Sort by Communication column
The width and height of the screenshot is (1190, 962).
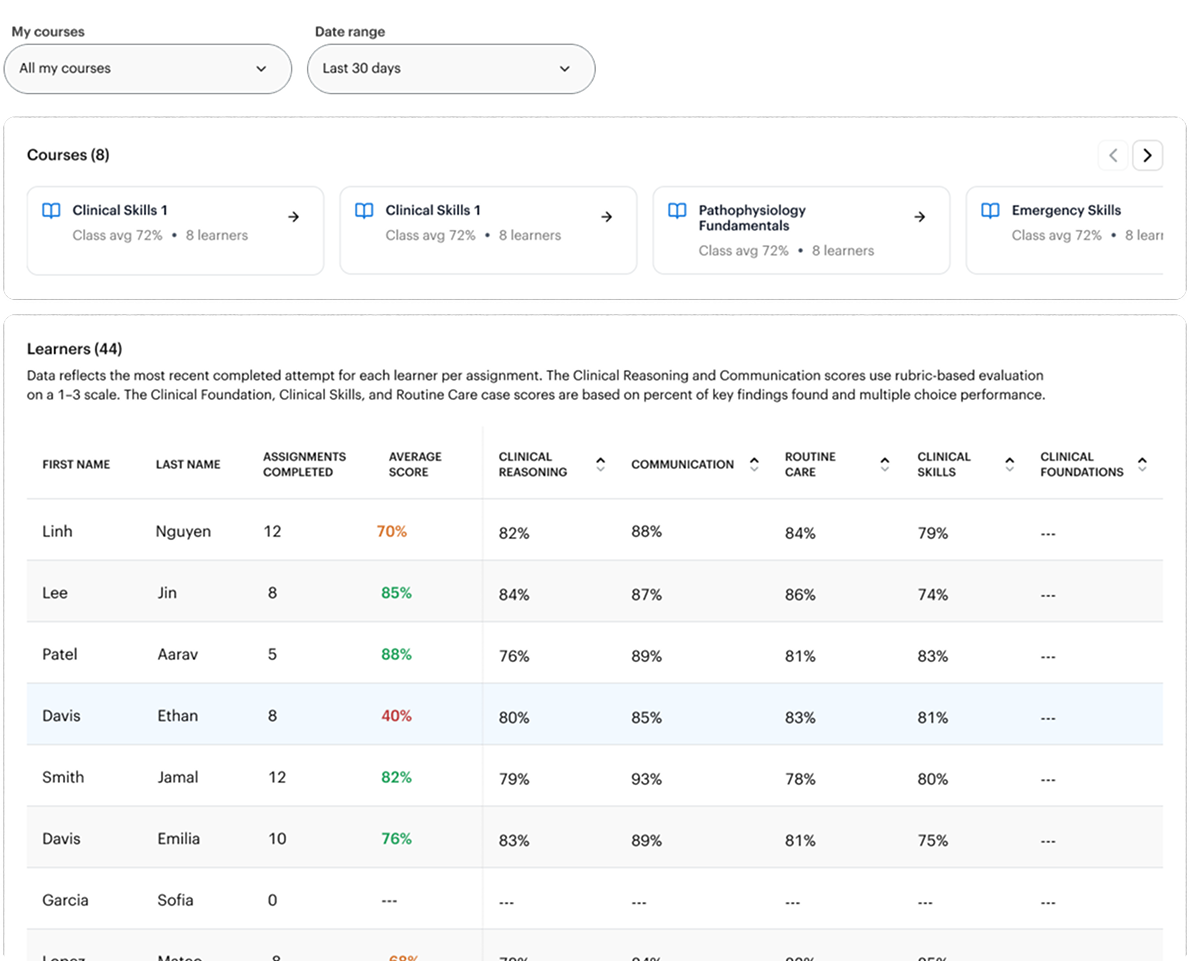point(754,464)
